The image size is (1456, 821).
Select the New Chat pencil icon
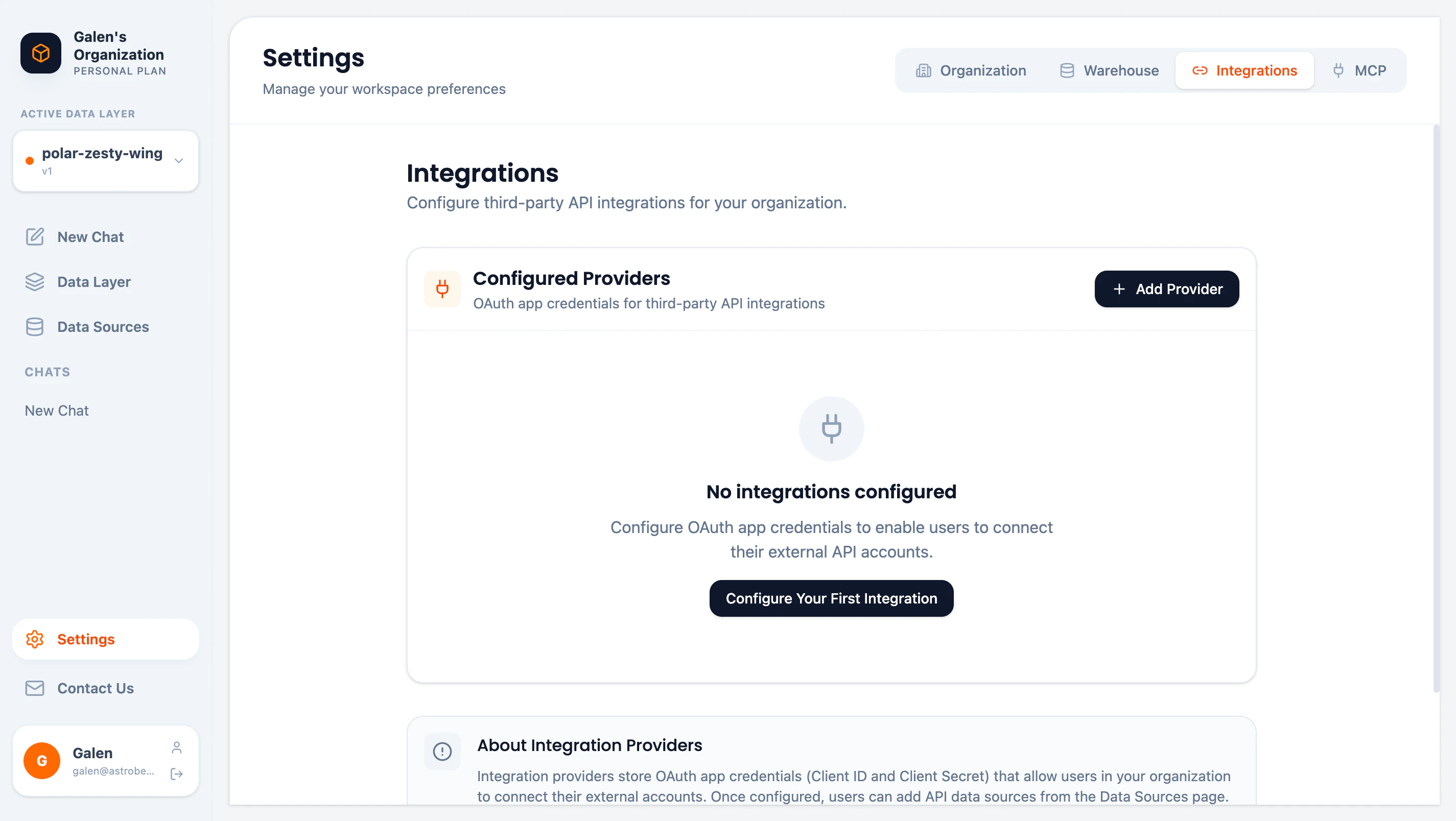coord(35,237)
